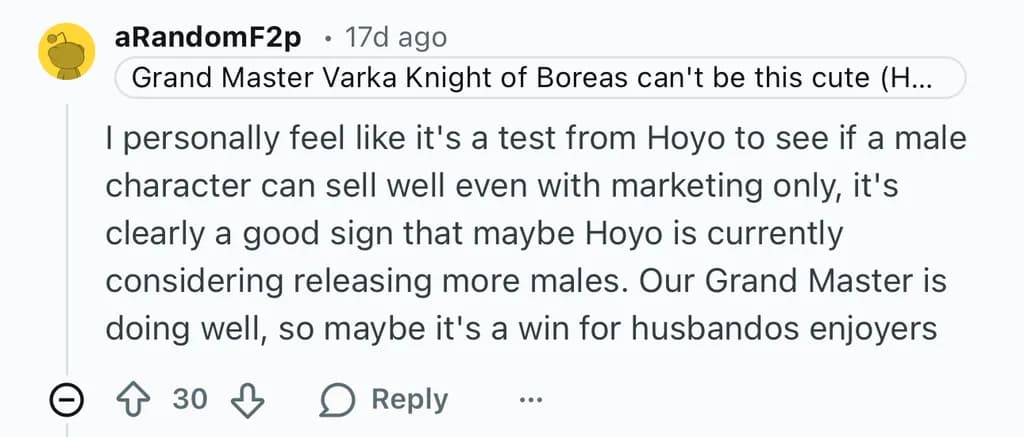Click the truncated '(H...' end of the flair

906,78
